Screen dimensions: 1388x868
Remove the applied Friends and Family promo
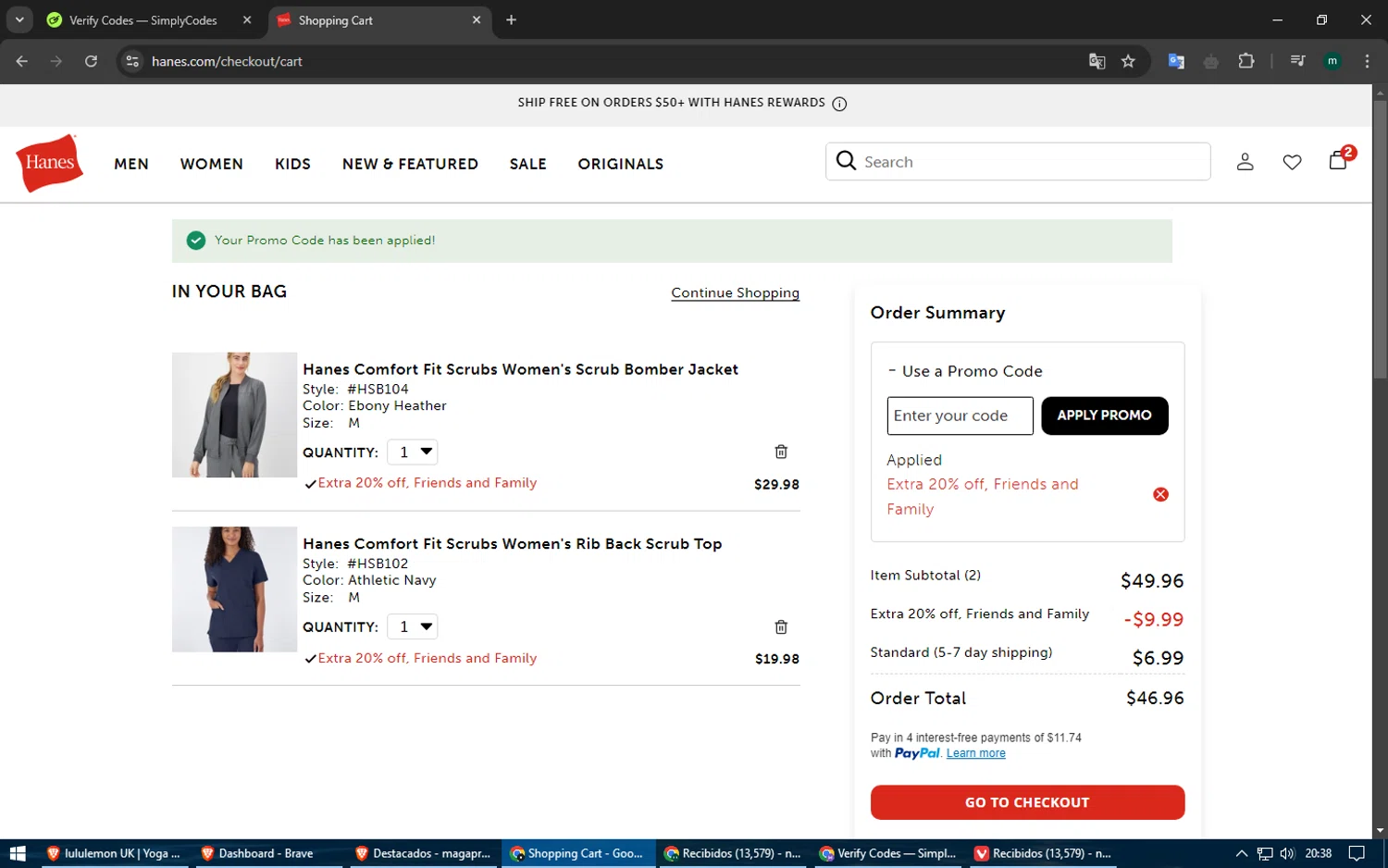[x=1160, y=494]
